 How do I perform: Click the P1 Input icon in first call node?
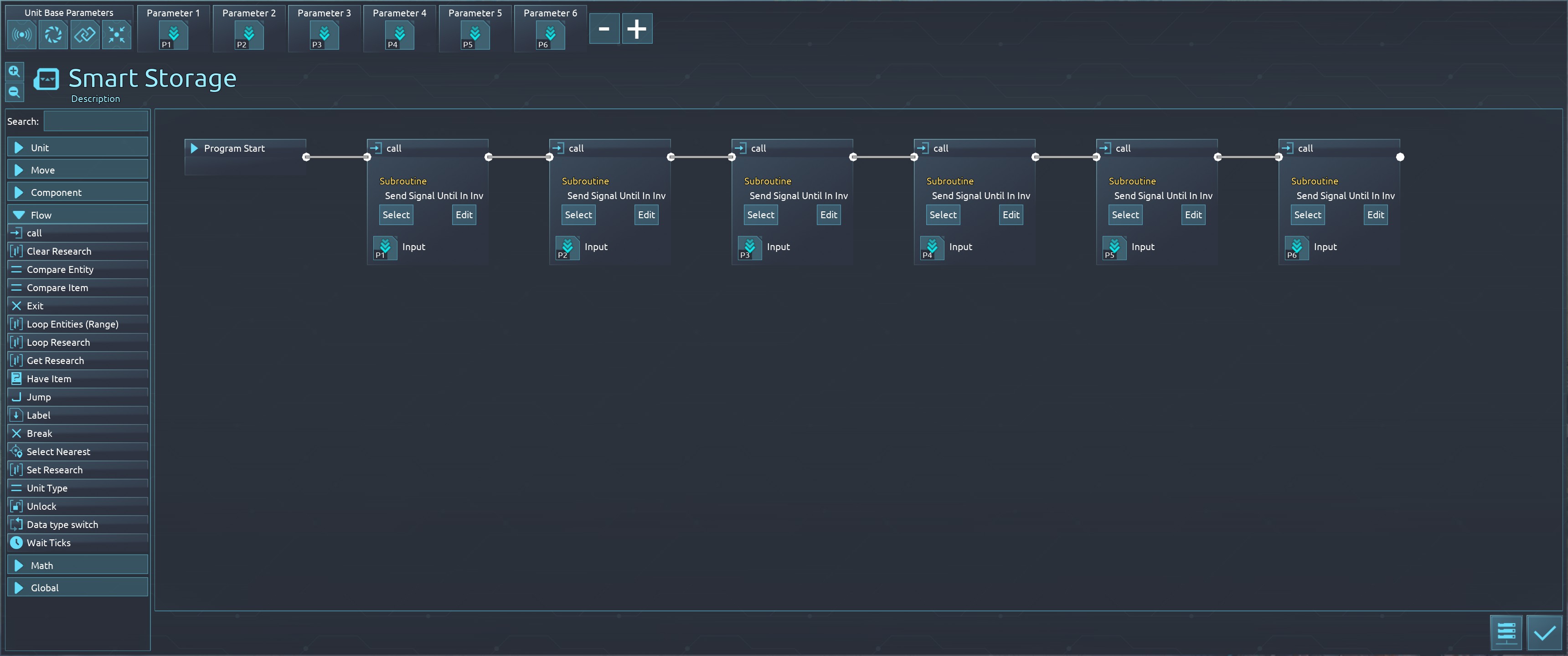[x=385, y=248]
